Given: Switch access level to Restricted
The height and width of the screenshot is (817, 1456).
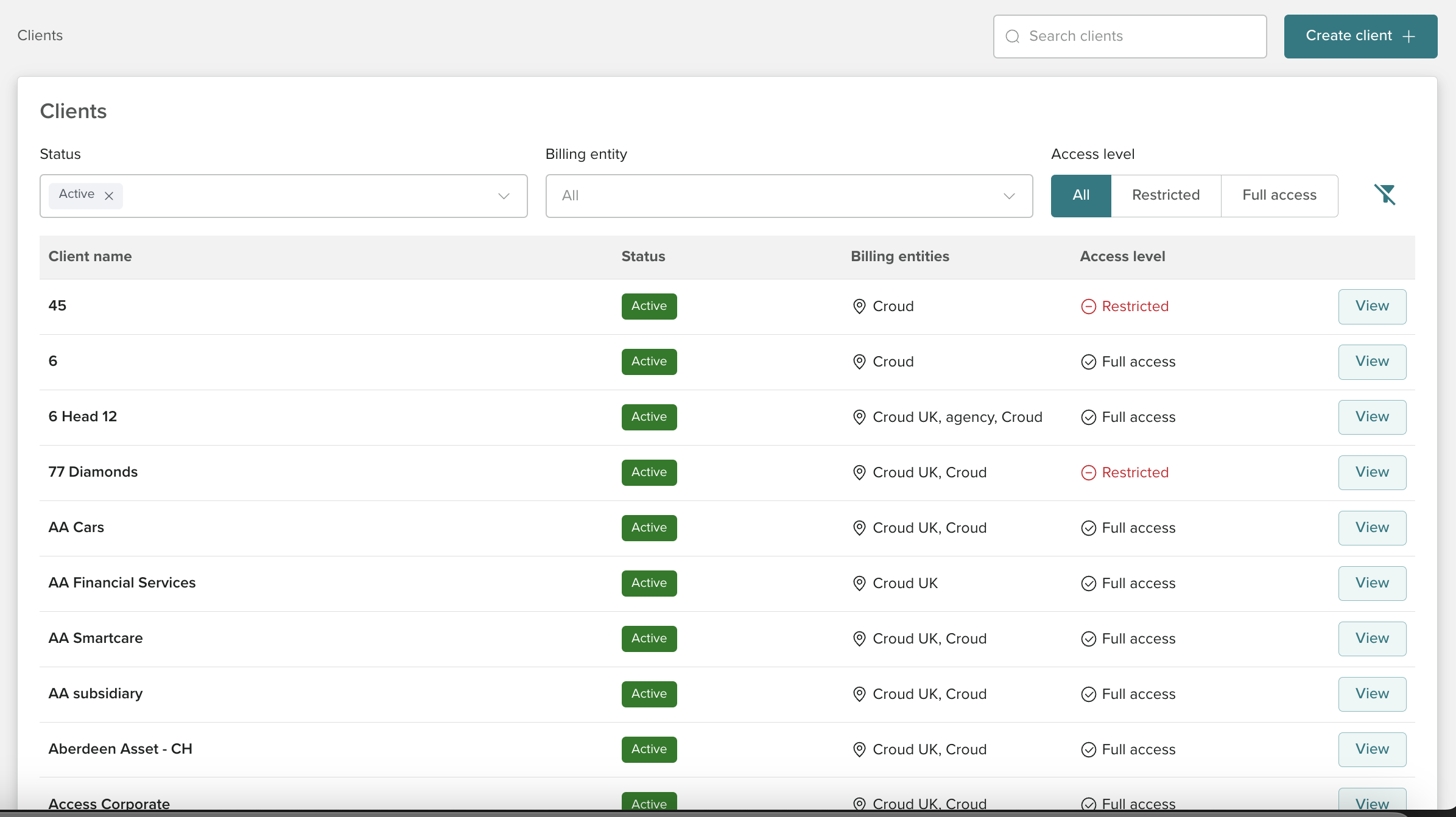Looking at the screenshot, I should 1166,195.
